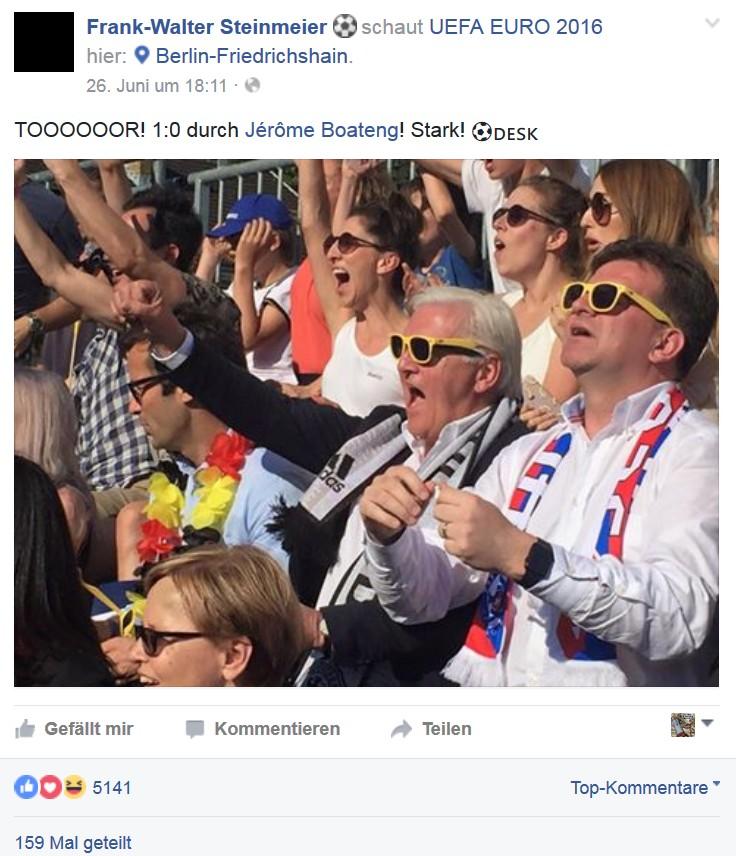The width and height of the screenshot is (736, 856).
Task: Click the laughing face reaction icon
Action: (74, 787)
